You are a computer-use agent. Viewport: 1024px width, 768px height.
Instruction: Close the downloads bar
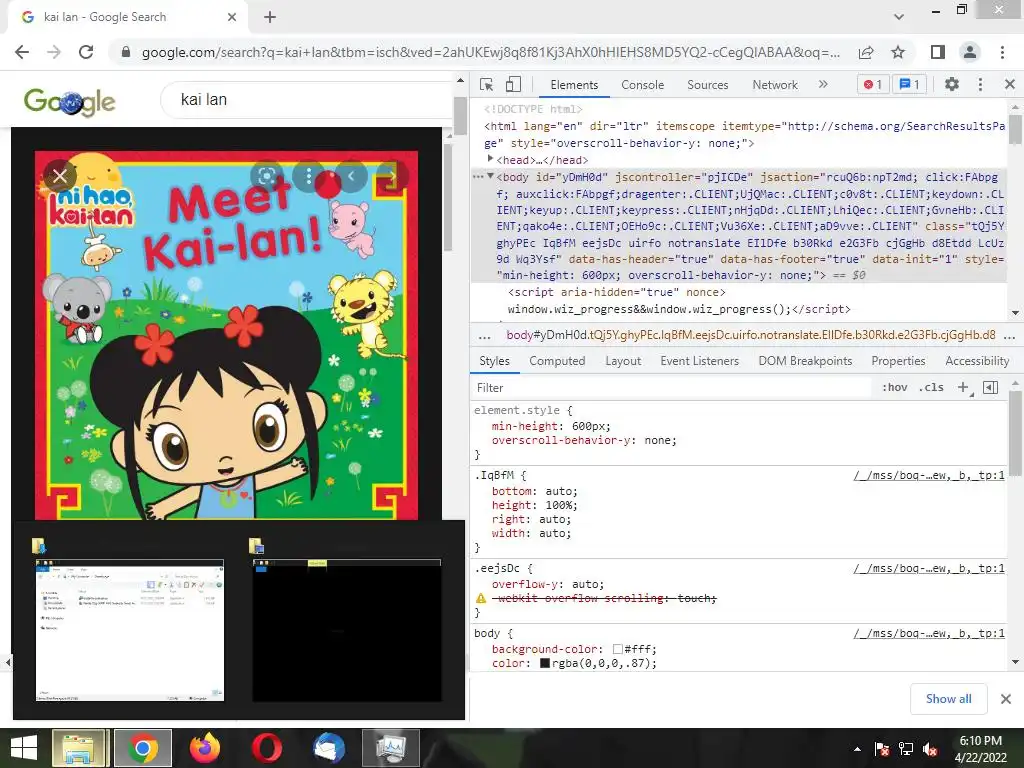[1006, 699]
